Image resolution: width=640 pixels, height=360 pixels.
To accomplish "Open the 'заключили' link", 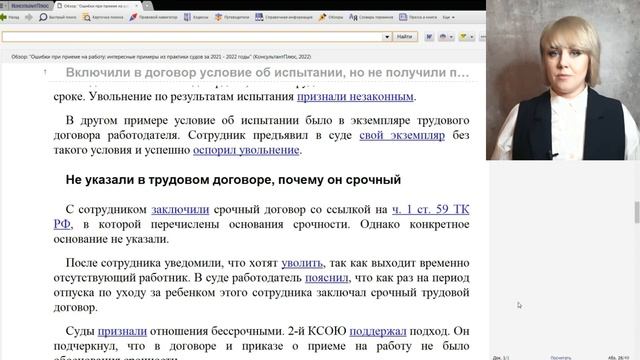I will [180, 209].
